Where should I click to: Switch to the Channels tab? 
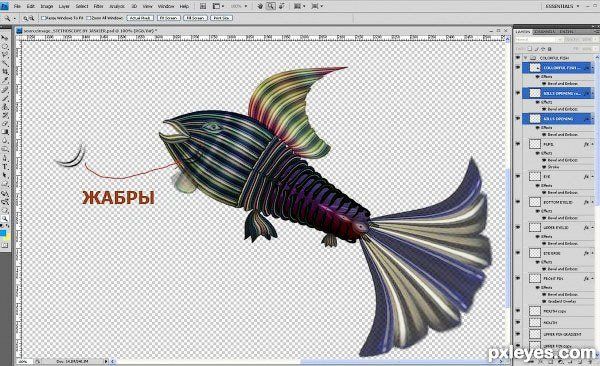[x=544, y=31]
